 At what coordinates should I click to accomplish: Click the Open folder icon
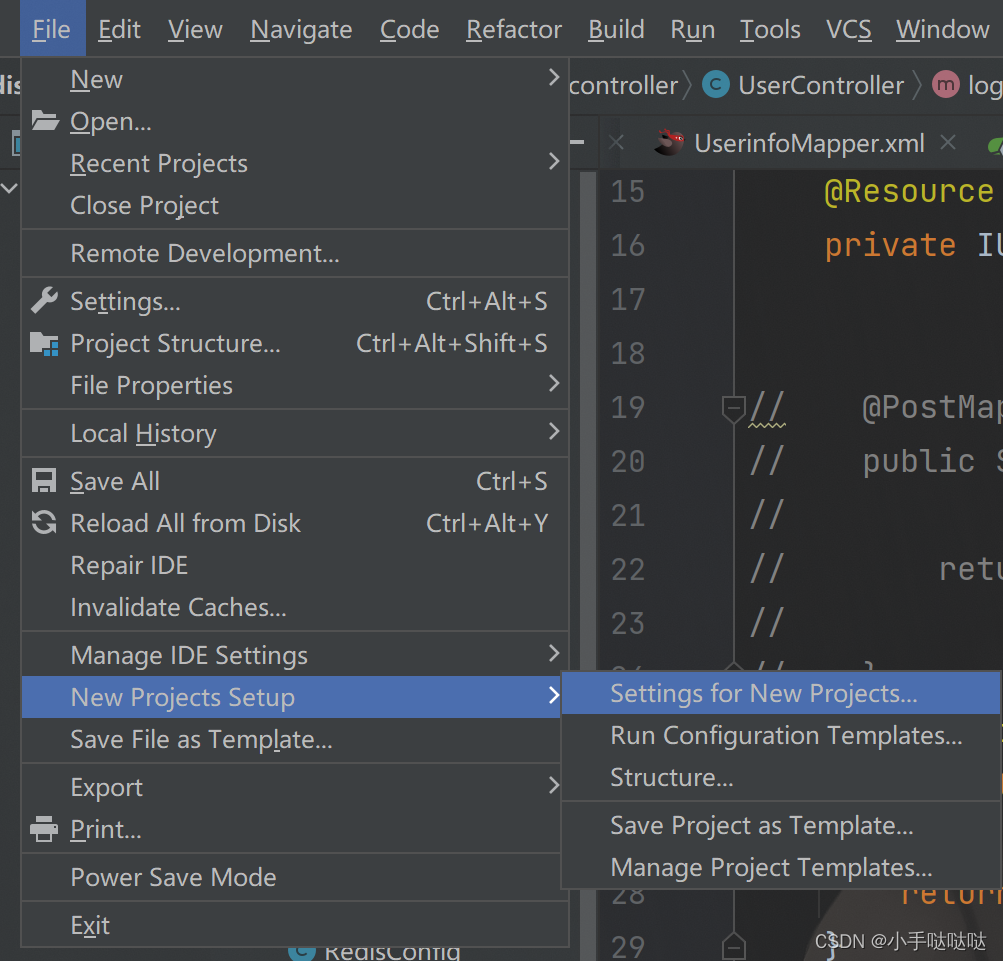click(x=45, y=120)
